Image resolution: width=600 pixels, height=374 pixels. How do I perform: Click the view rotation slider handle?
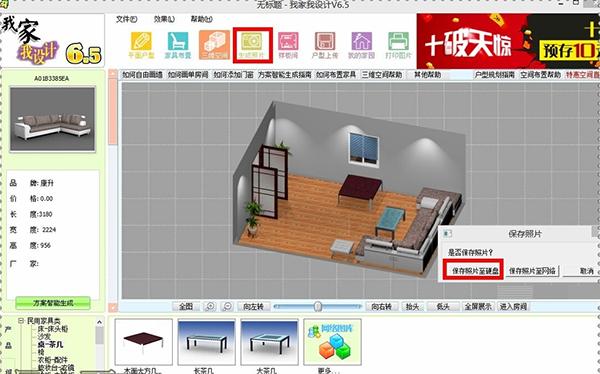318,306
